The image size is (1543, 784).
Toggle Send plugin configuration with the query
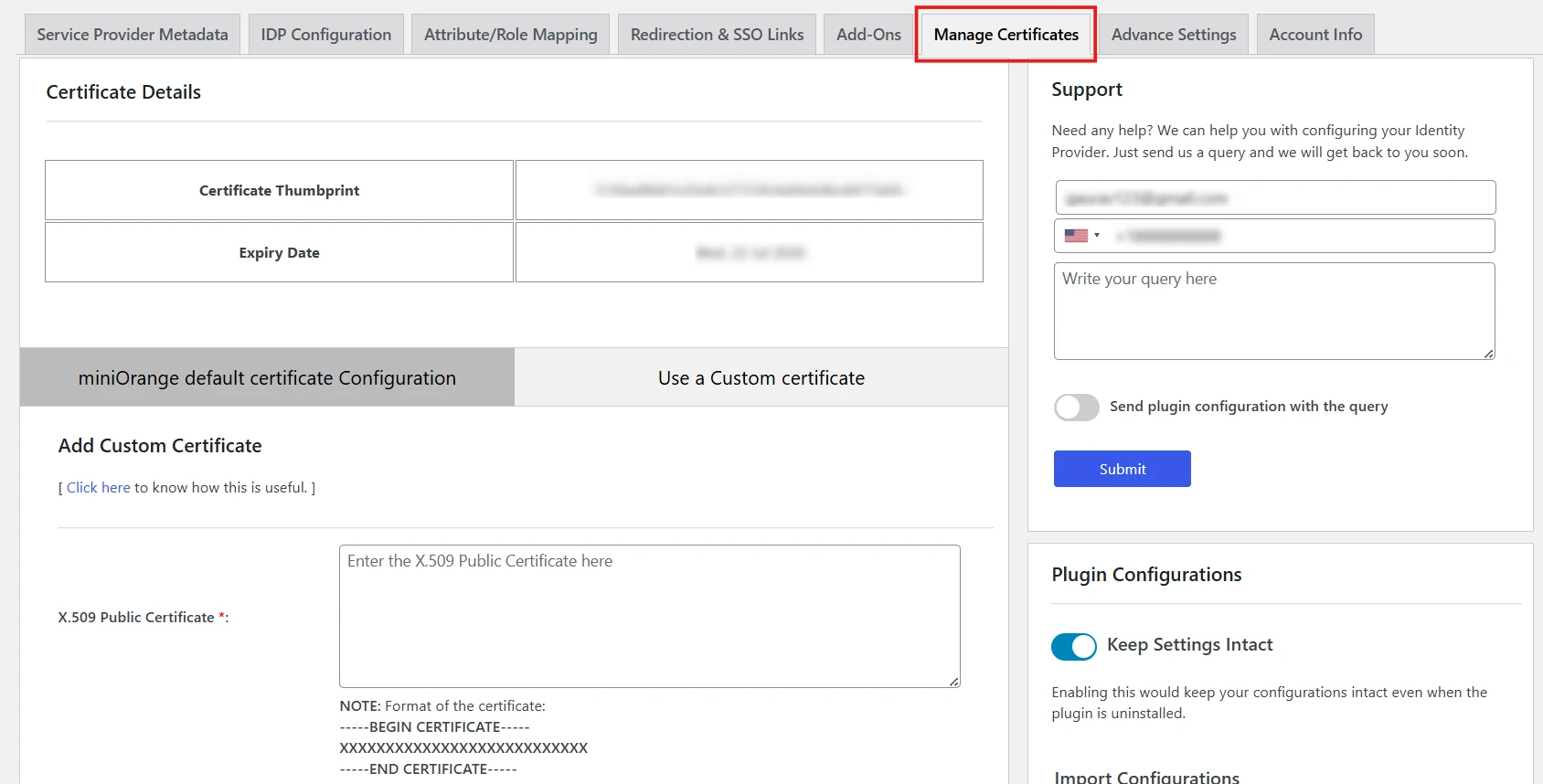click(x=1077, y=408)
